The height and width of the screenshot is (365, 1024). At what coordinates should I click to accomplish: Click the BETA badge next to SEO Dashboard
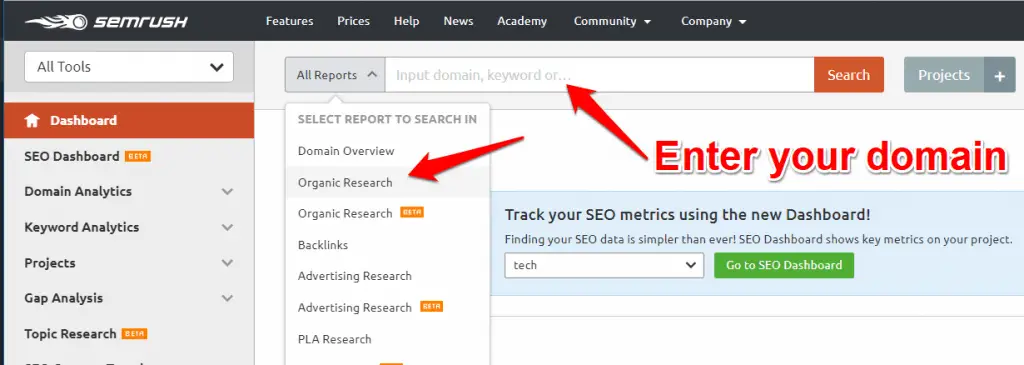coord(138,157)
